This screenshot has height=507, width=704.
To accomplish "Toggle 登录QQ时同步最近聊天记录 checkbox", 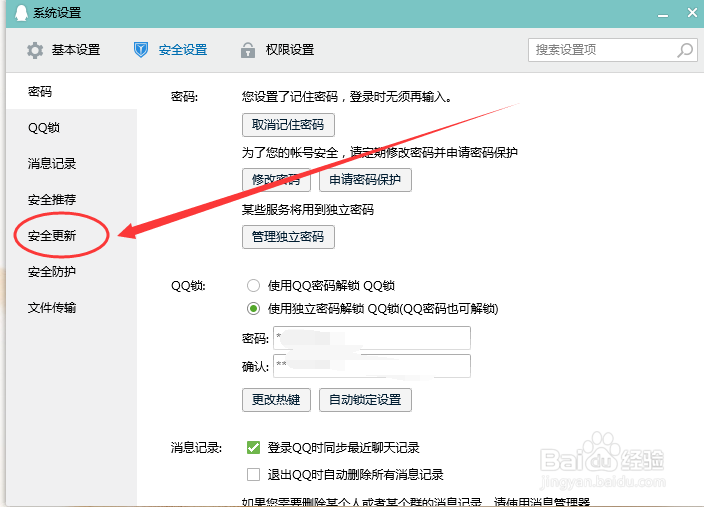I will 253,447.
